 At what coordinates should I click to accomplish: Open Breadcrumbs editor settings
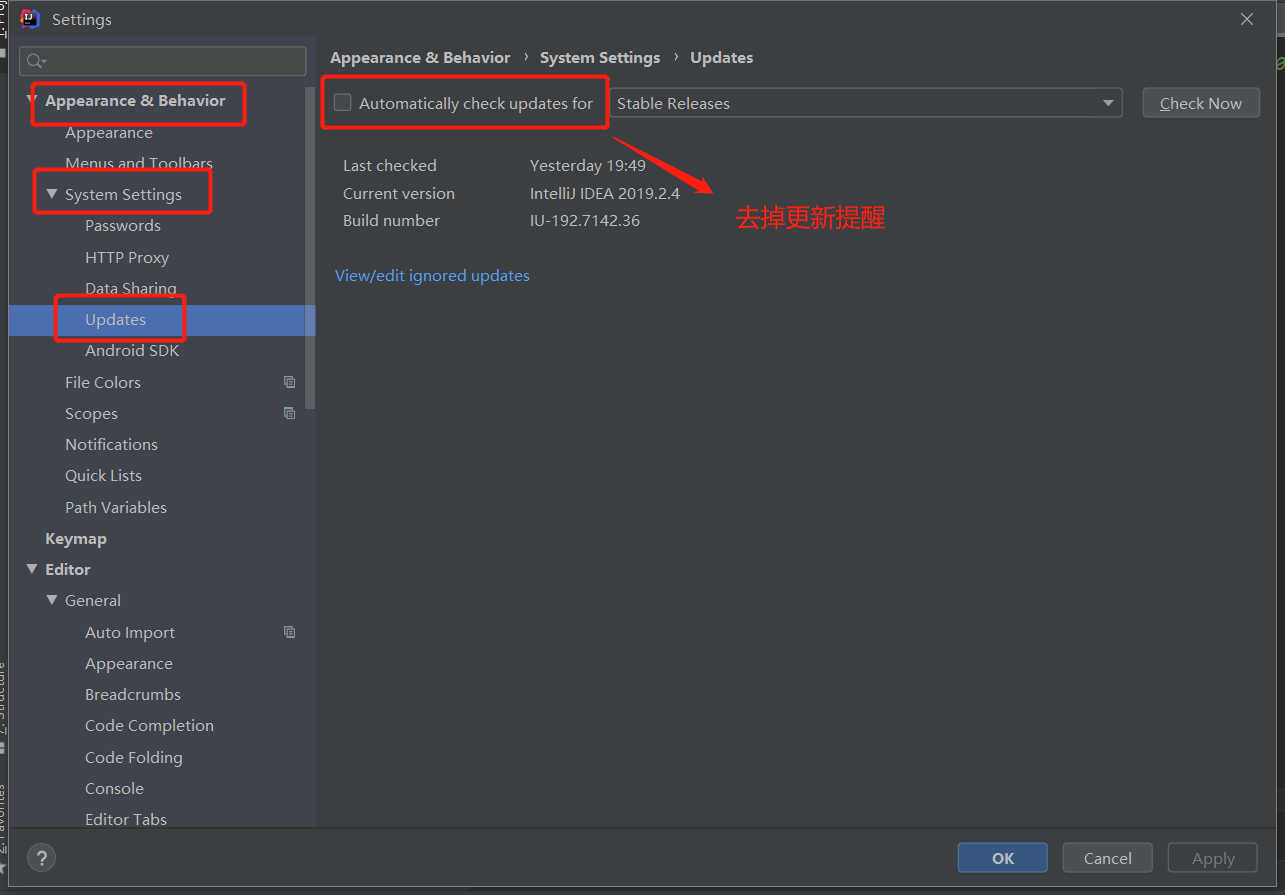click(133, 694)
